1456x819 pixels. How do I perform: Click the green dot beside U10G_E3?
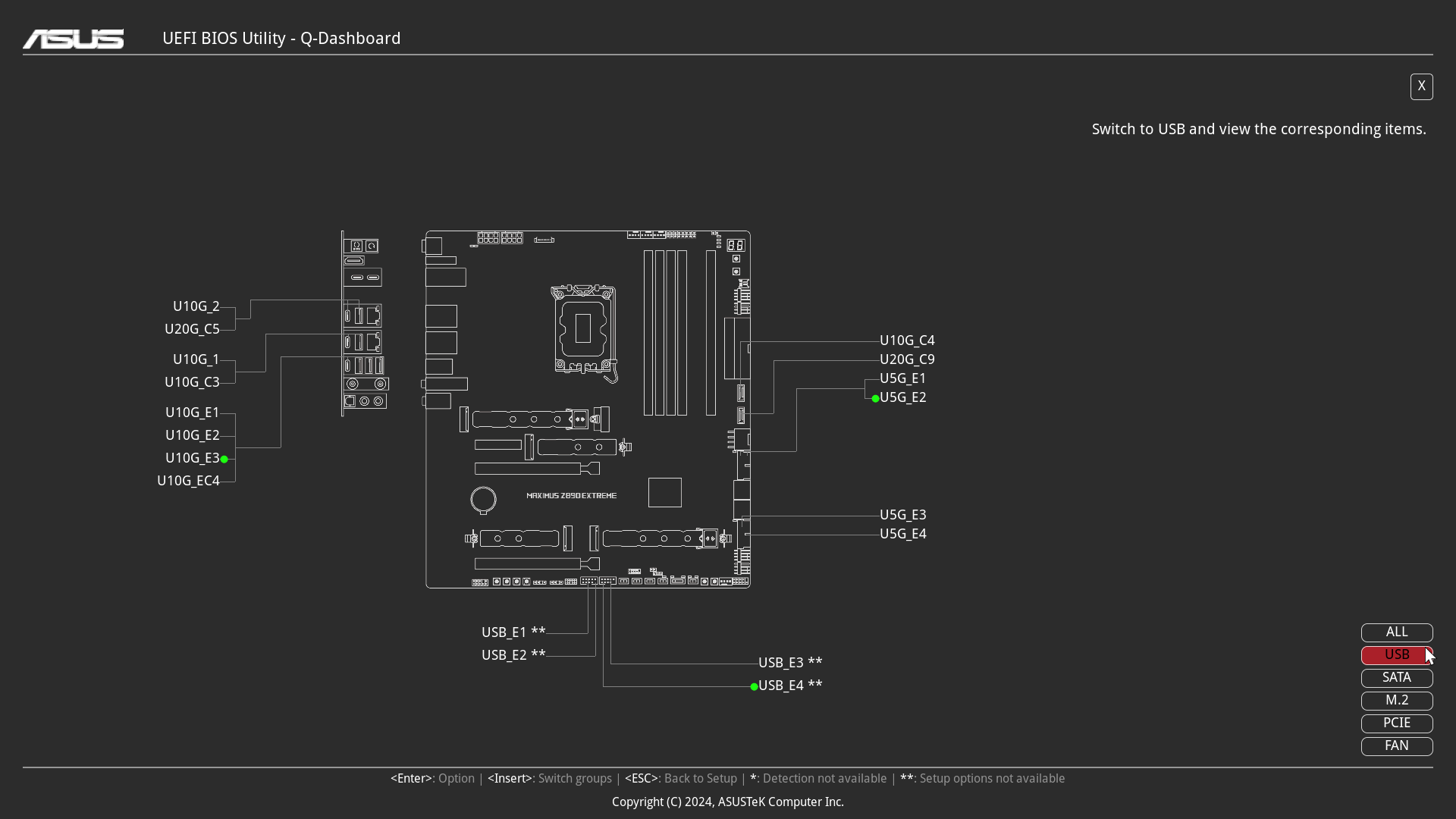[x=224, y=460]
